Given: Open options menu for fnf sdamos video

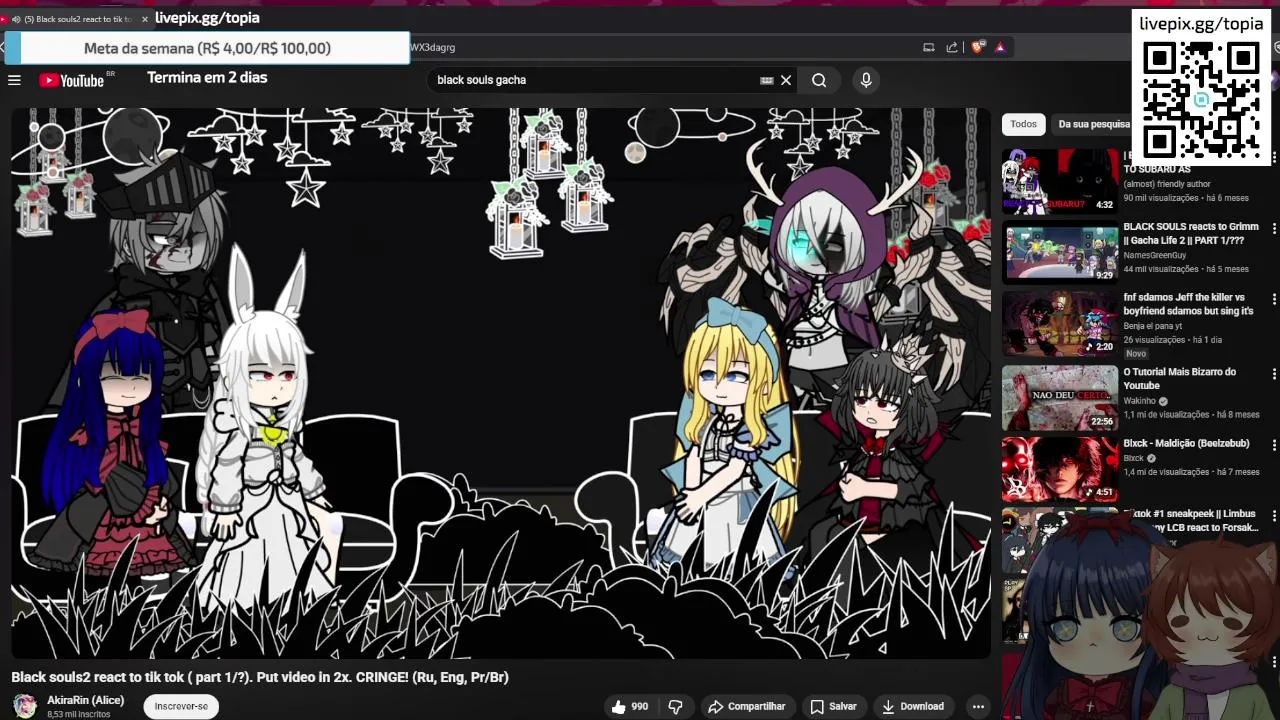Looking at the screenshot, I should click(1274, 300).
